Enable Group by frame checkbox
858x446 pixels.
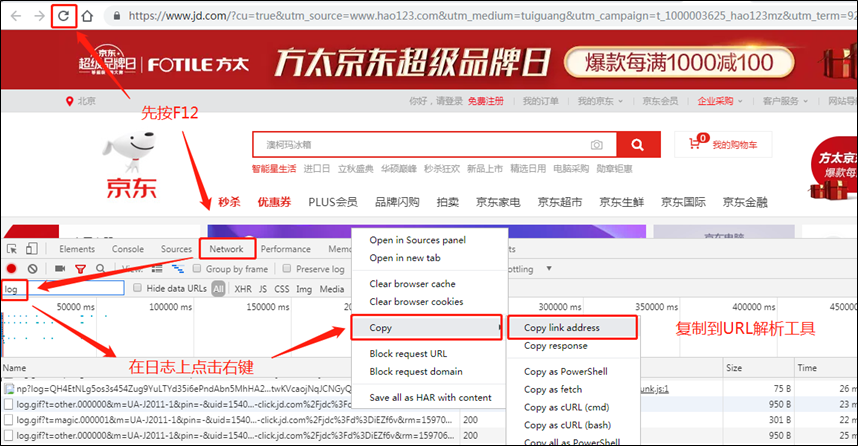click(197, 269)
